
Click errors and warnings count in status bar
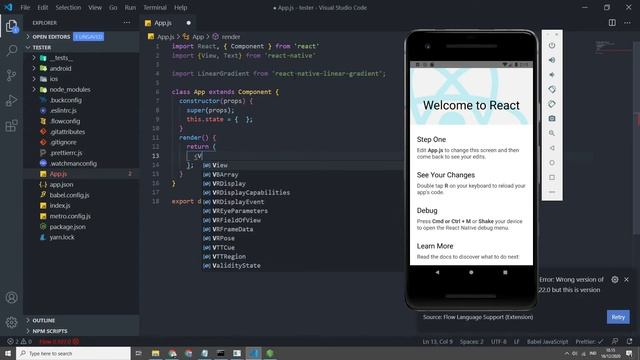click(x=19, y=342)
